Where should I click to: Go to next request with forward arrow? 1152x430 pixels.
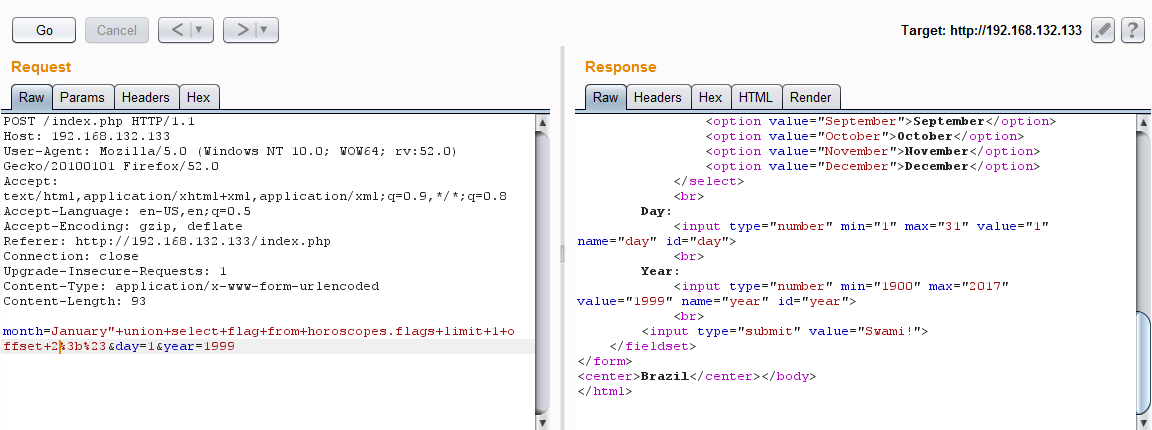click(242, 30)
